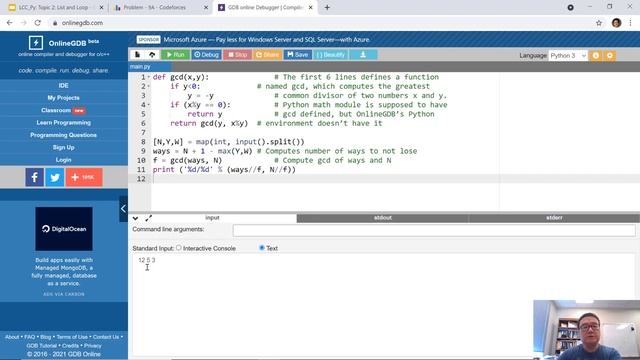Open a new browser tab plus icon
Screen dimensions: 640x360
coord(327,7)
